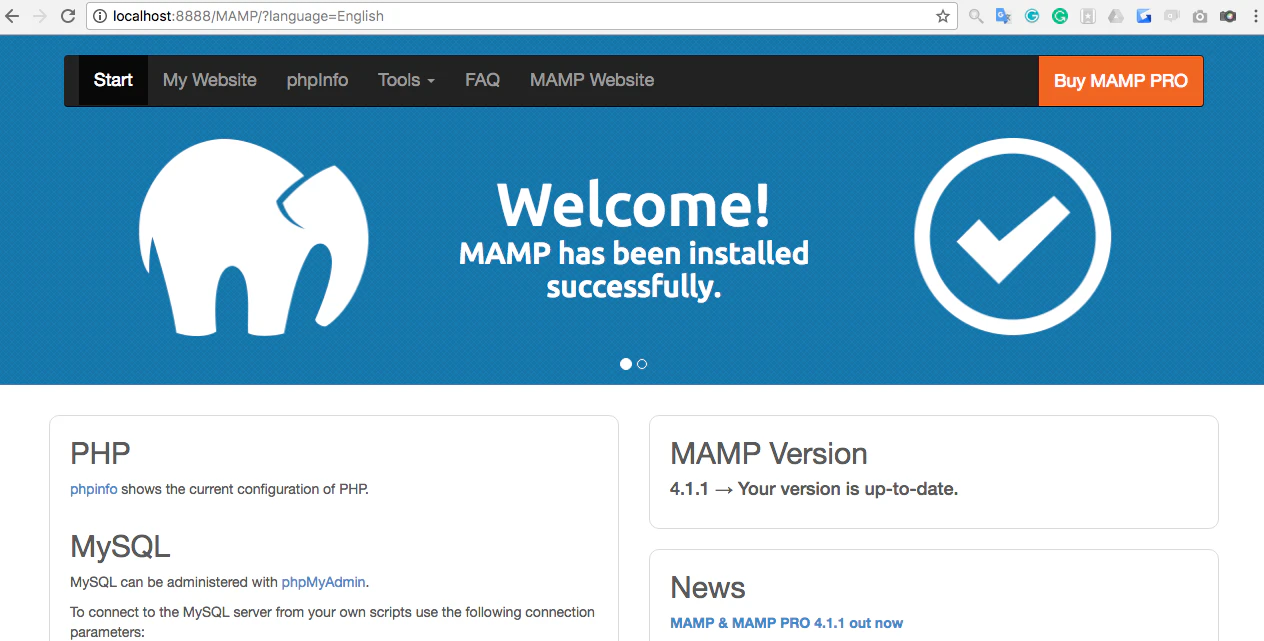Click the browser back arrow
Screen dimensions: 1264x641
[12, 16]
